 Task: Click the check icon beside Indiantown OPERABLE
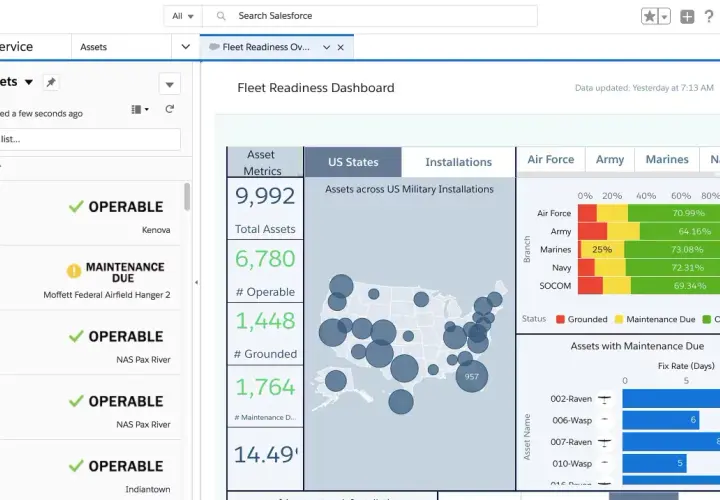(x=76, y=466)
